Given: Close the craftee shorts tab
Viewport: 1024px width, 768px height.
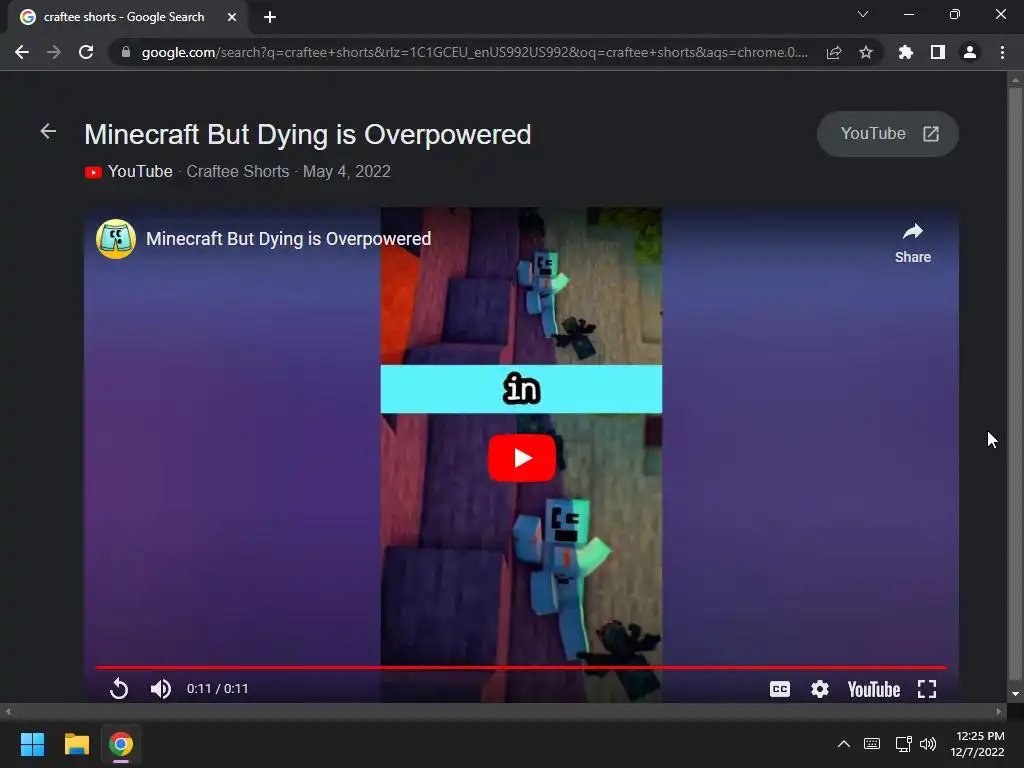Looking at the screenshot, I should pyautogui.click(x=232, y=17).
